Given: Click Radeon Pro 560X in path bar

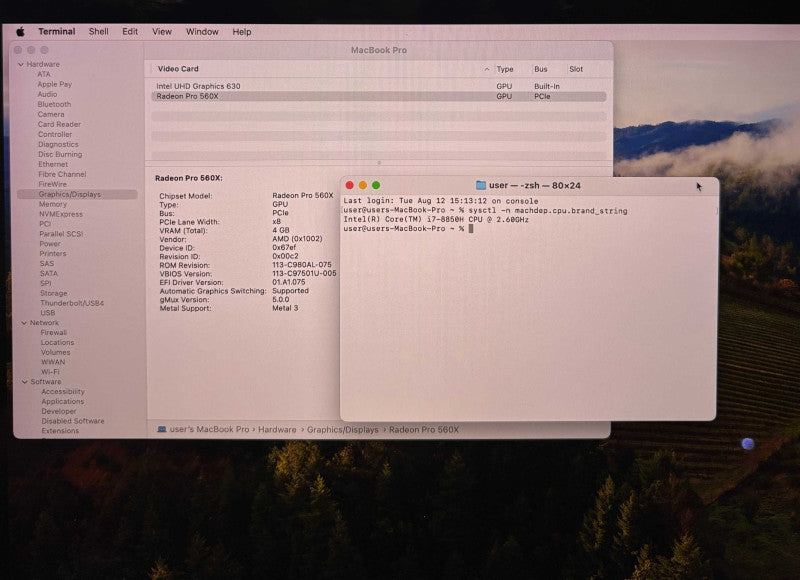Looking at the screenshot, I should (424, 430).
